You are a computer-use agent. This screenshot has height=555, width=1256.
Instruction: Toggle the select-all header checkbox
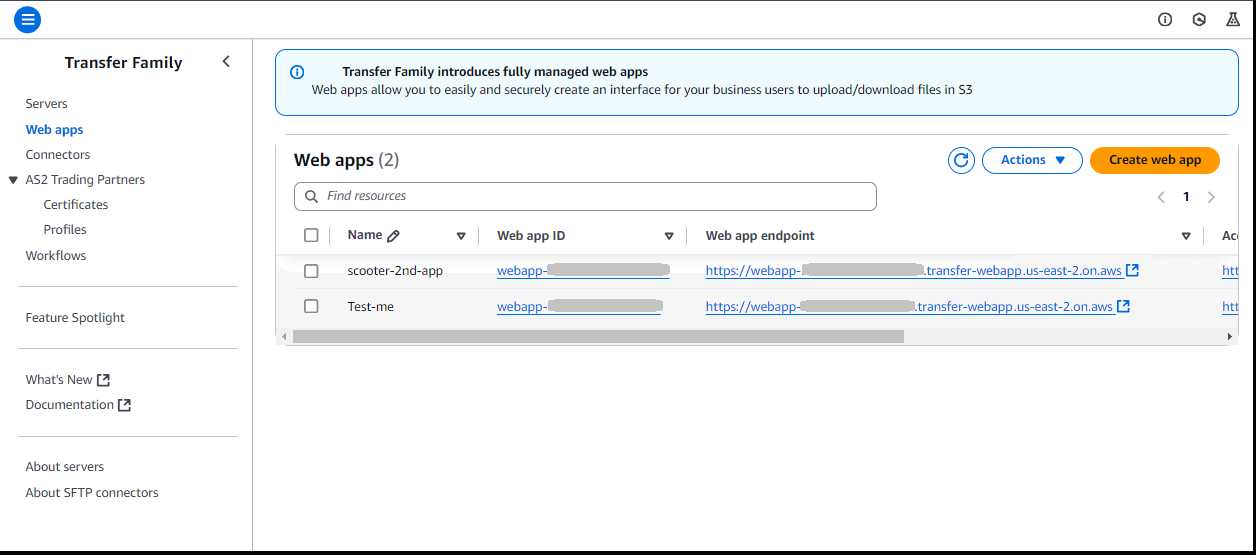tap(311, 235)
